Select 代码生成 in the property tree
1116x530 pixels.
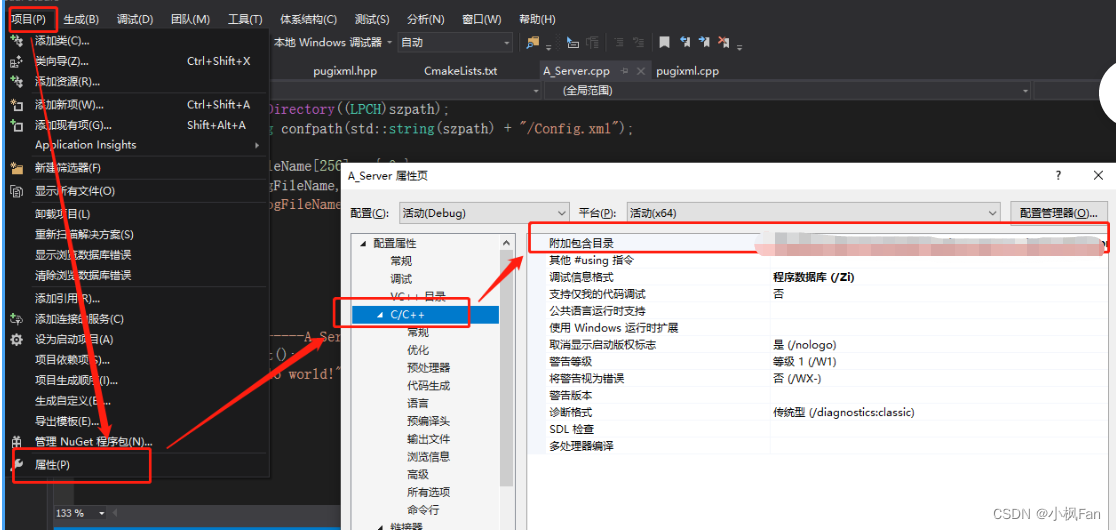click(428, 386)
